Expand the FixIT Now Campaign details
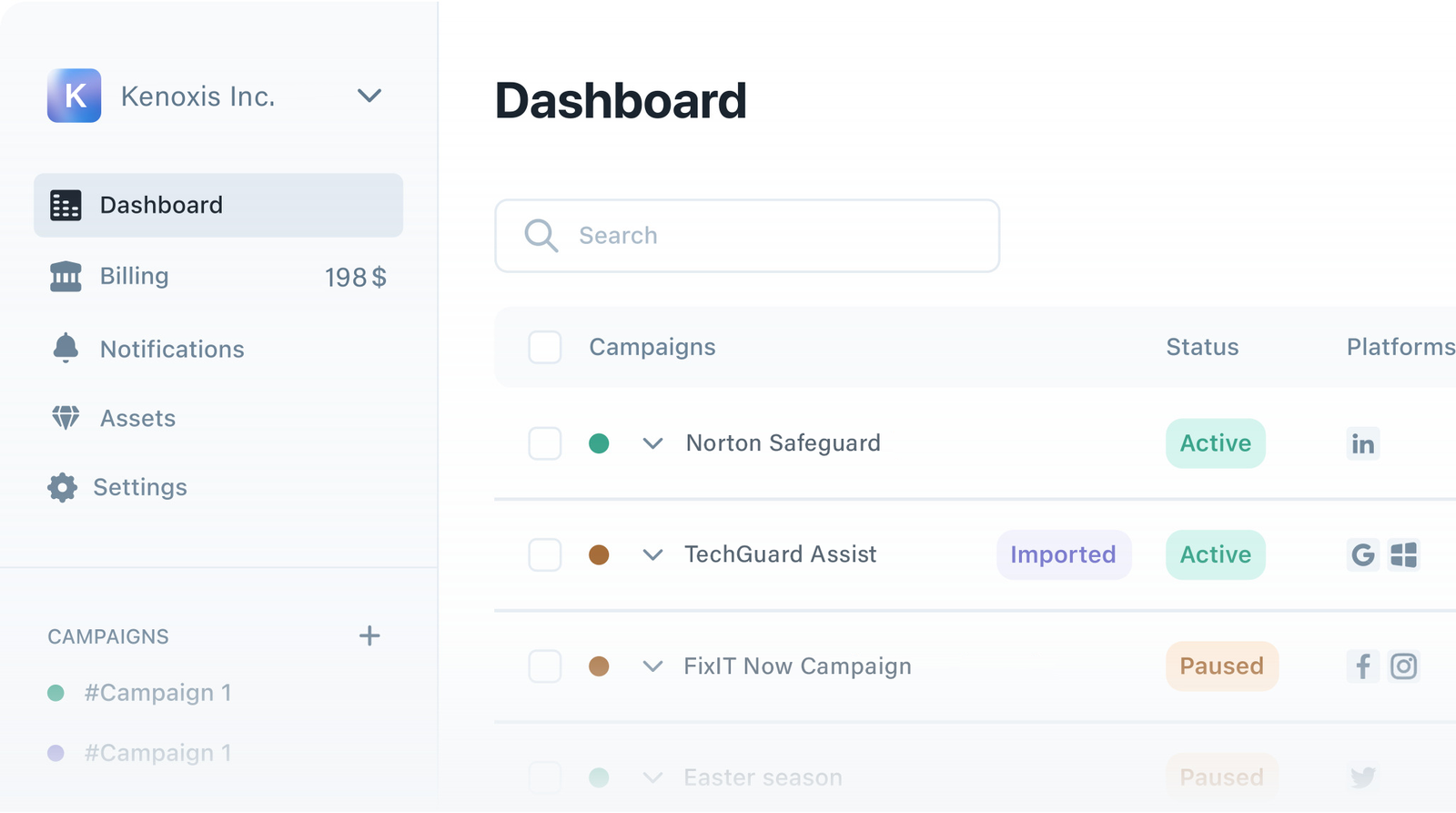The height and width of the screenshot is (813, 1456). [652, 666]
